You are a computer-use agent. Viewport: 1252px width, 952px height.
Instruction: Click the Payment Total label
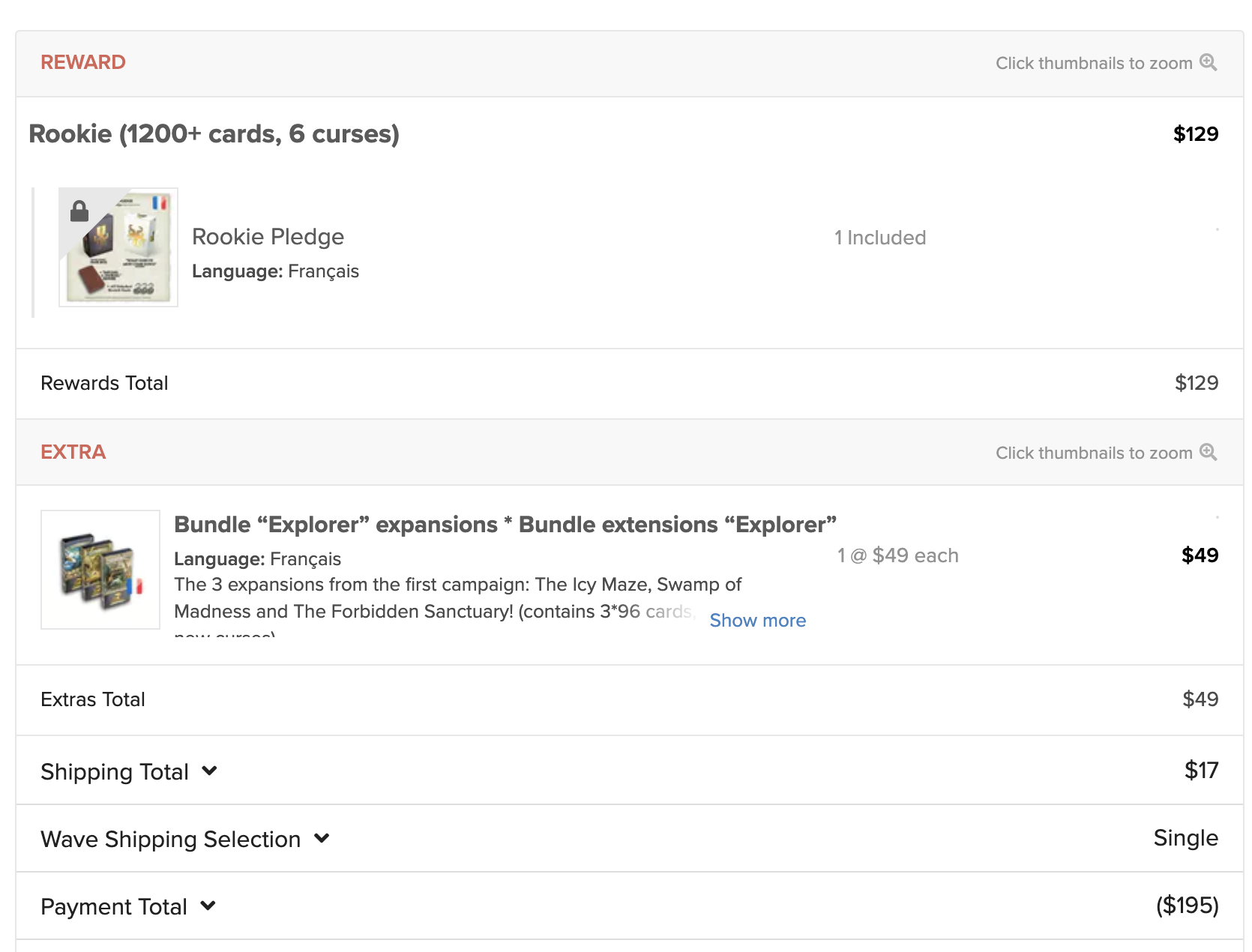click(114, 906)
